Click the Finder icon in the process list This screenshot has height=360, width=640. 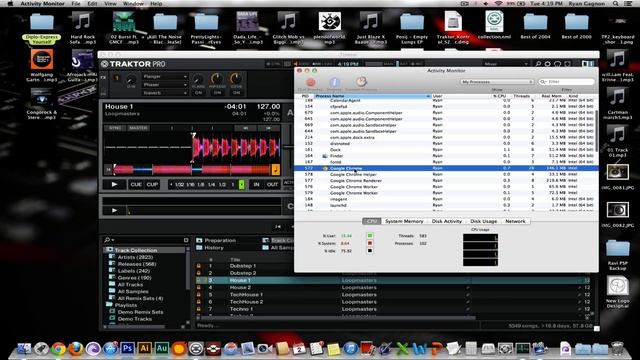coord(325,156)
